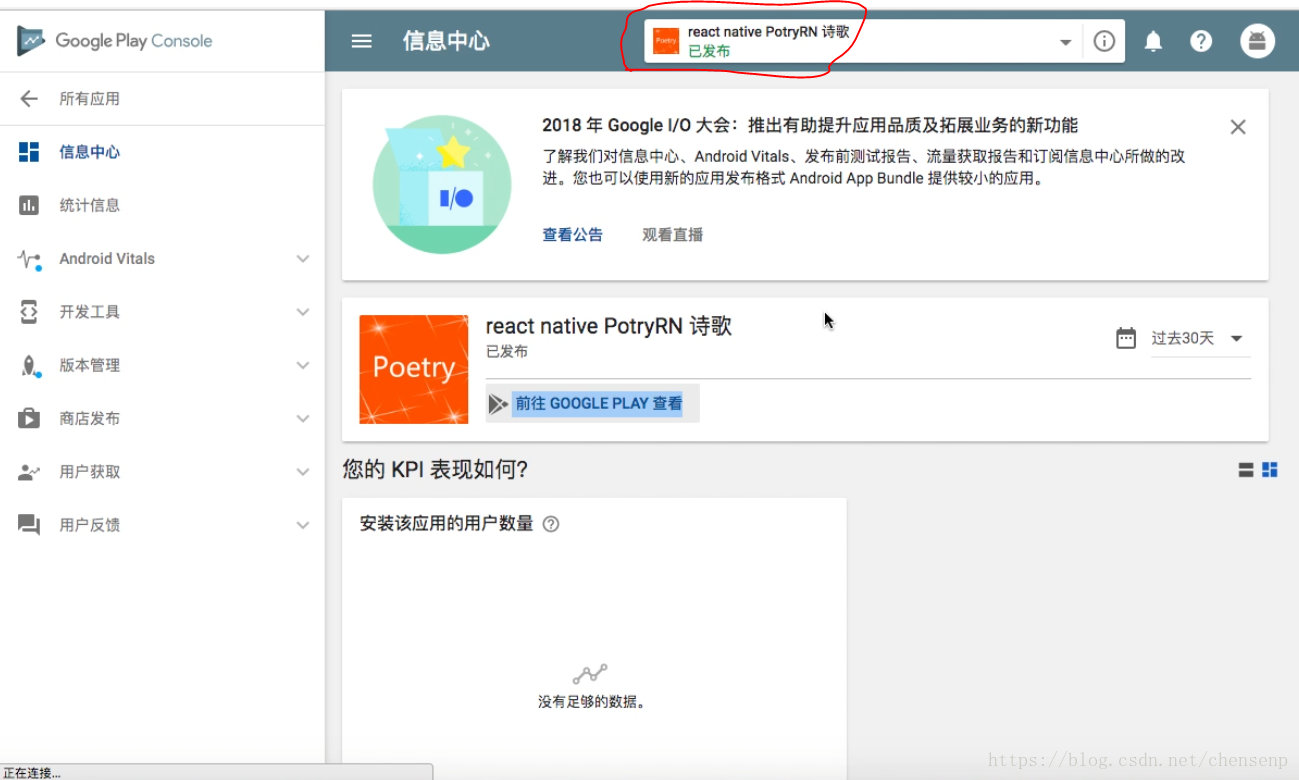Screen dimensions: 1299x780
Task: Click the Google I/O illustration
Action: tap(442, 184)
